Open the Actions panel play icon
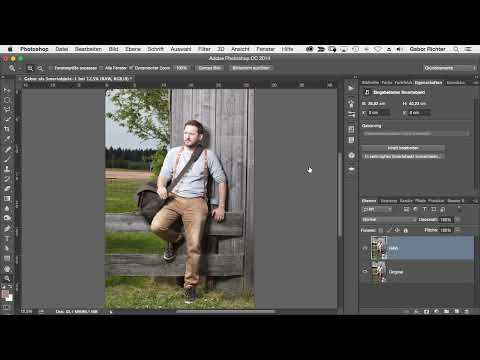The width and height of the screenshot is (480, 360). 351,88
